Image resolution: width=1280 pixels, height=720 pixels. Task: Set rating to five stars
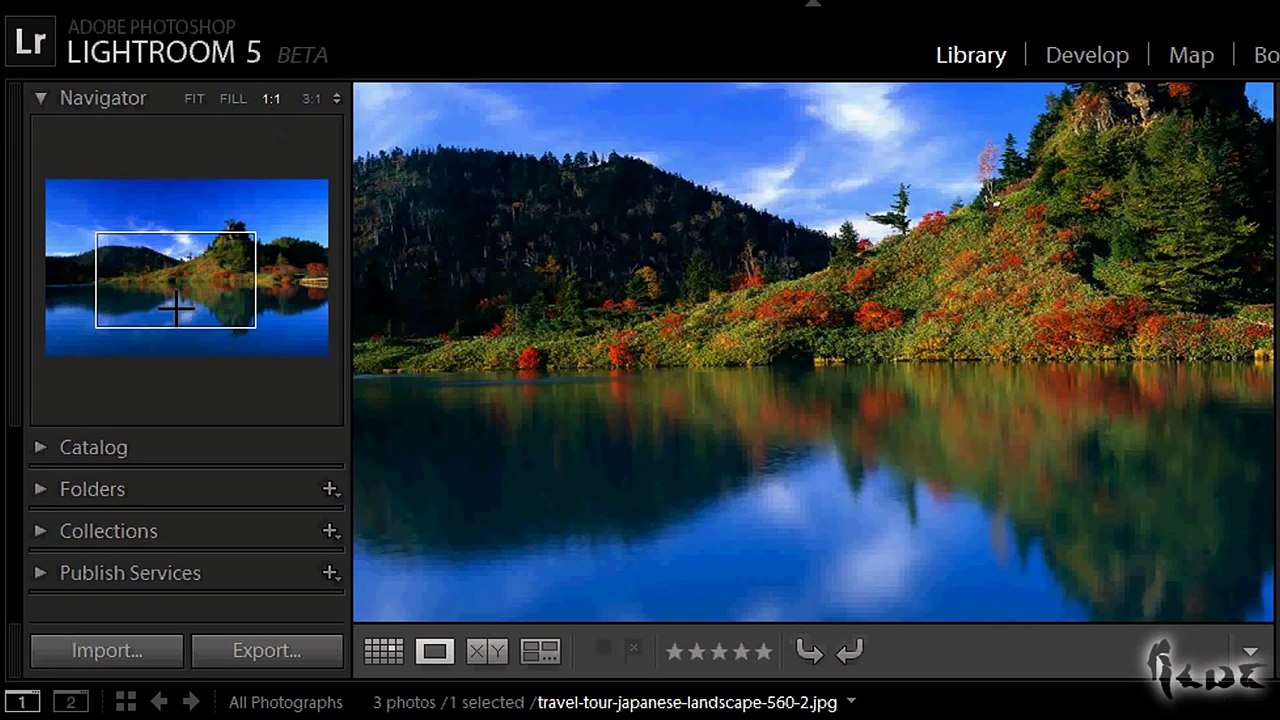tap(764, 652)
